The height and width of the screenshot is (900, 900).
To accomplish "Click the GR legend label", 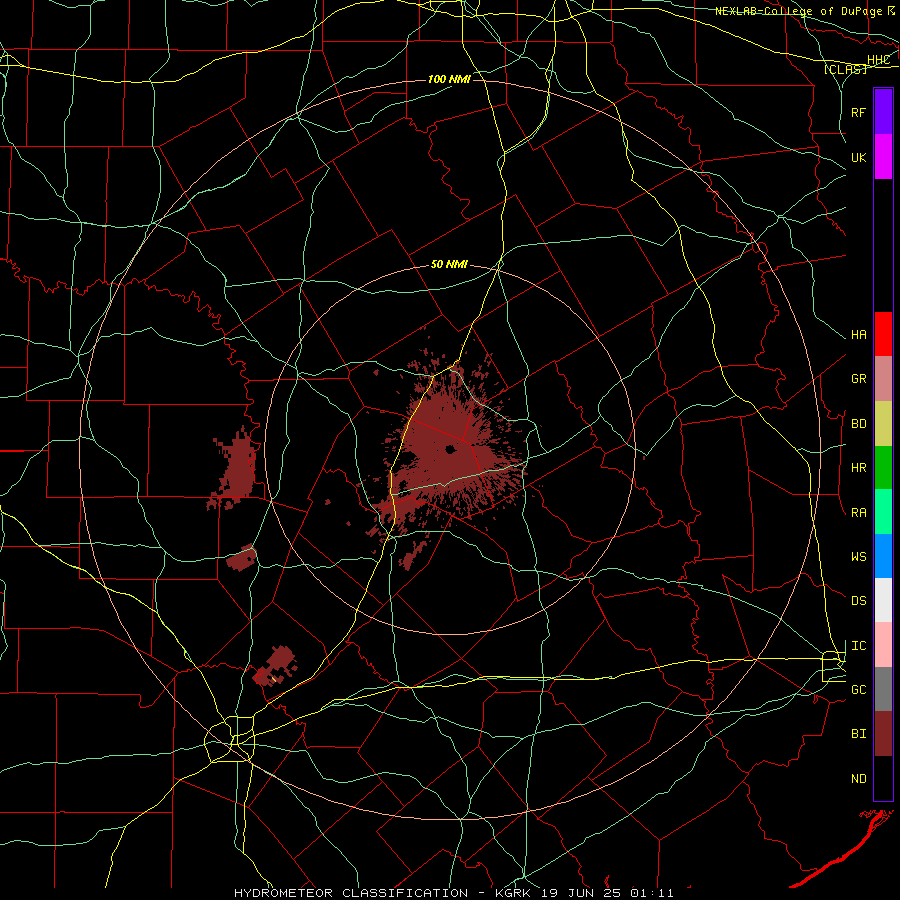I will click(x=858, y=379).
